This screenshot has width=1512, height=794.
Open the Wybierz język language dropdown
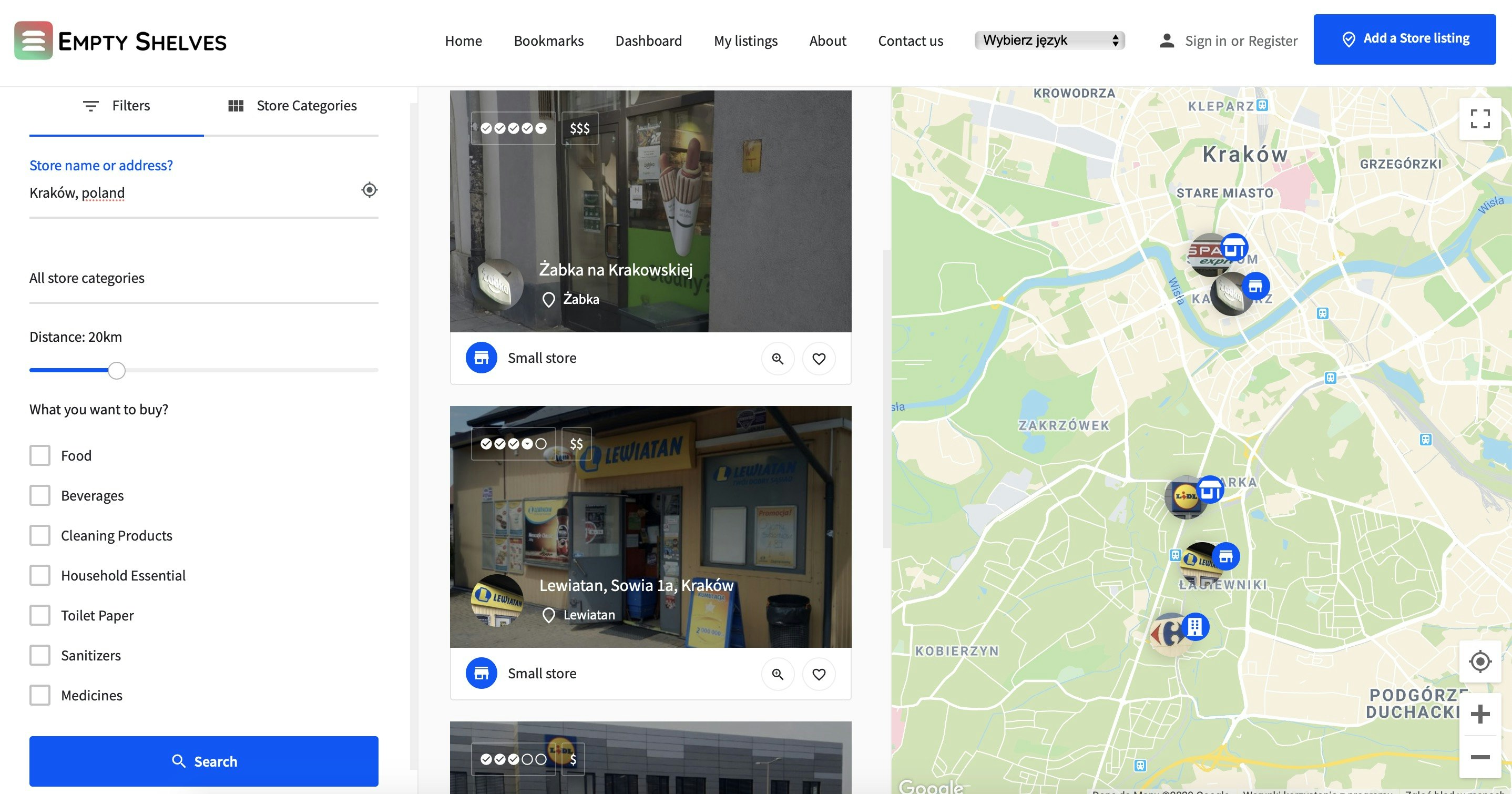click(x=1049, y=40)
